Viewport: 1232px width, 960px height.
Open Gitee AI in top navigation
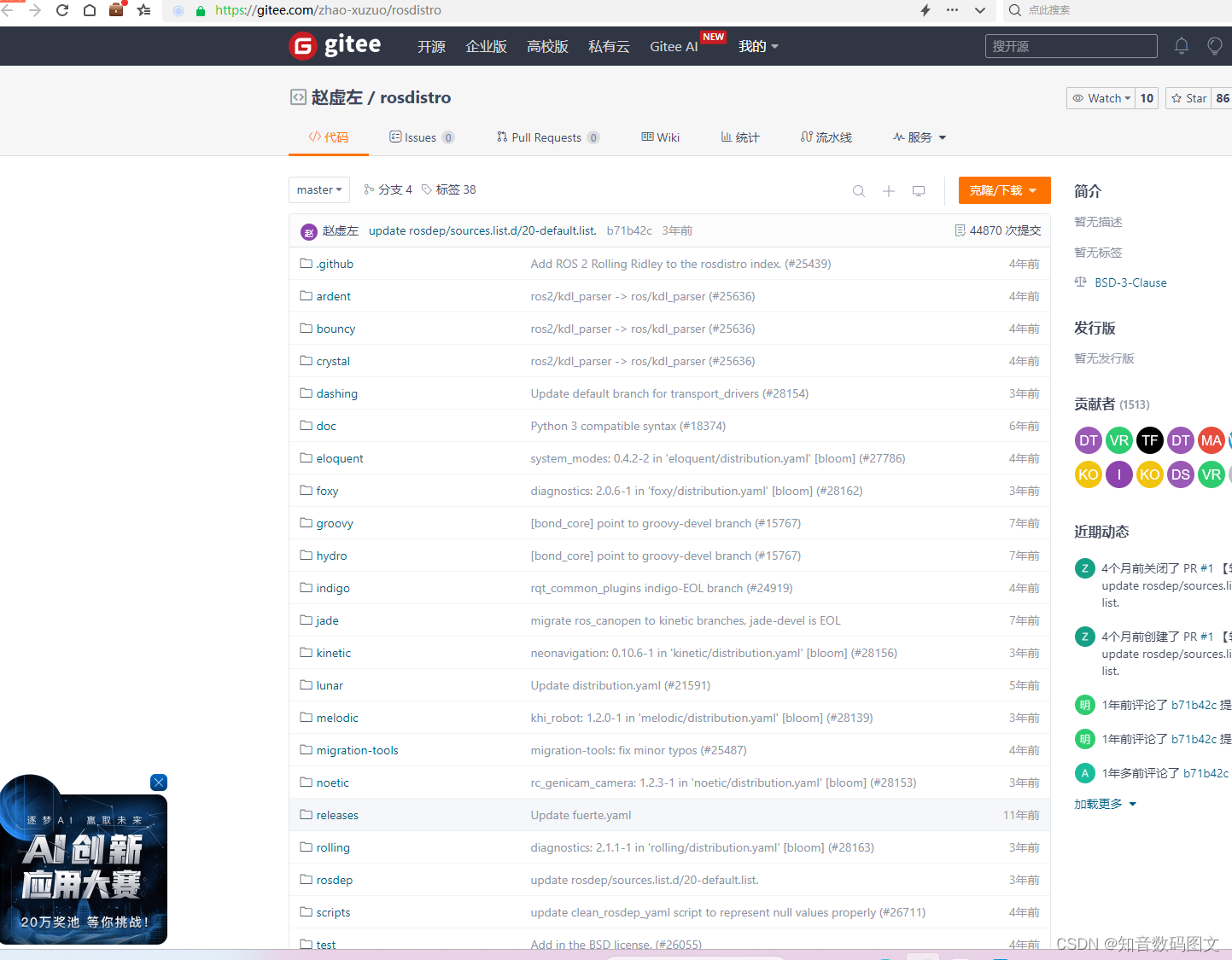point(674,46)
